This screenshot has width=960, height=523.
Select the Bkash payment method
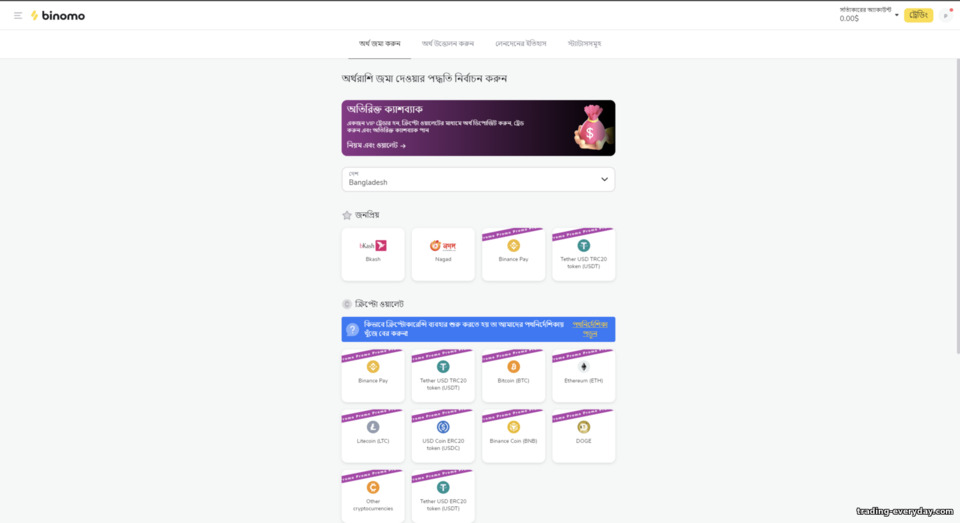tap(373, 254)
